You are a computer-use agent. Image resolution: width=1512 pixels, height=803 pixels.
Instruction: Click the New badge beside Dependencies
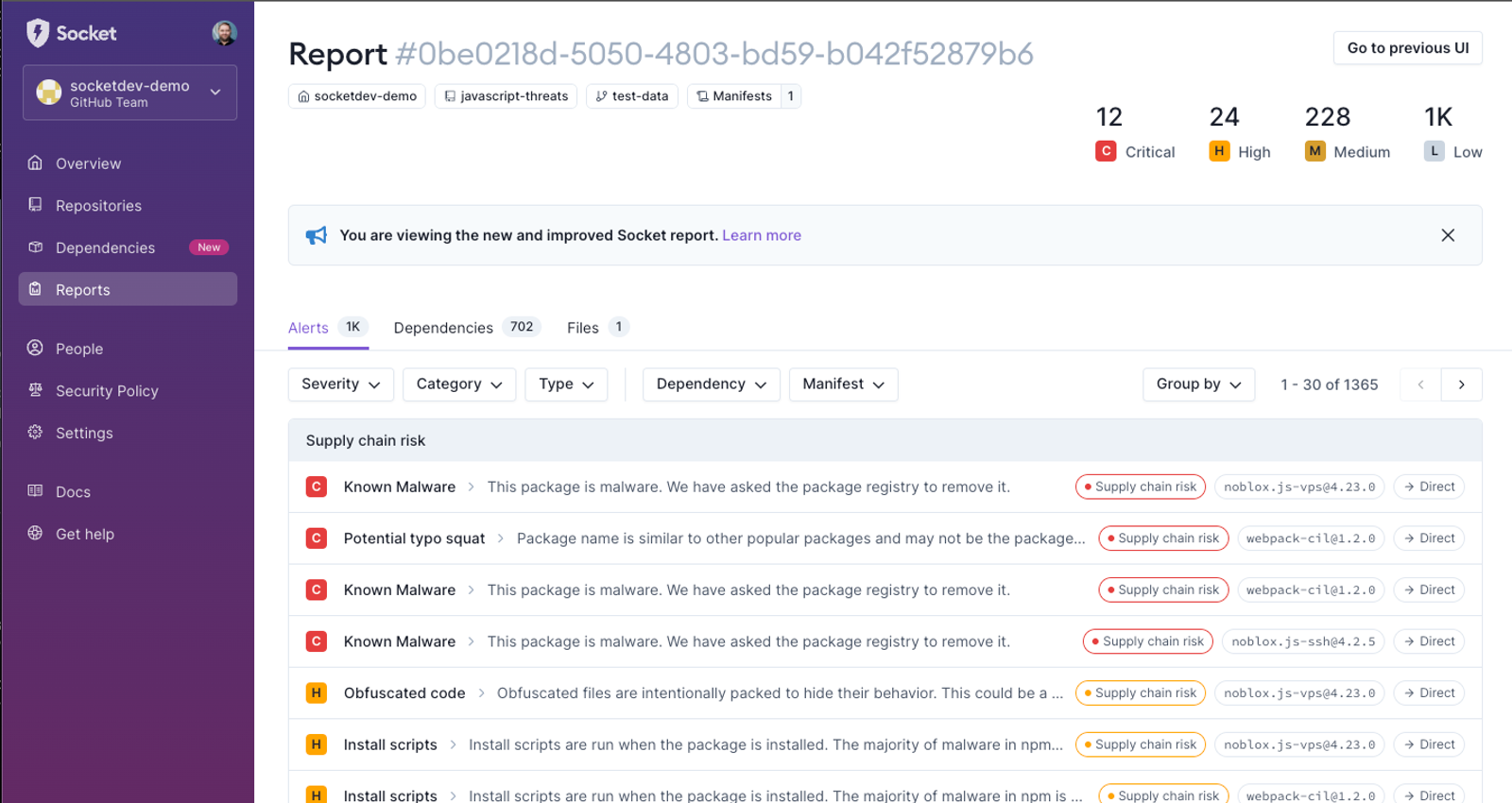(209, 248)
